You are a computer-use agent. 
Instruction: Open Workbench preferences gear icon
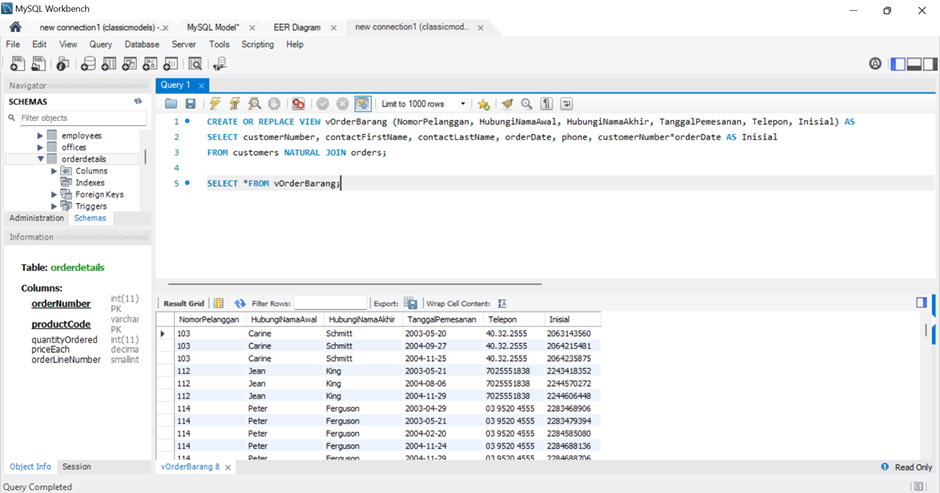click(x=875, y=64)
